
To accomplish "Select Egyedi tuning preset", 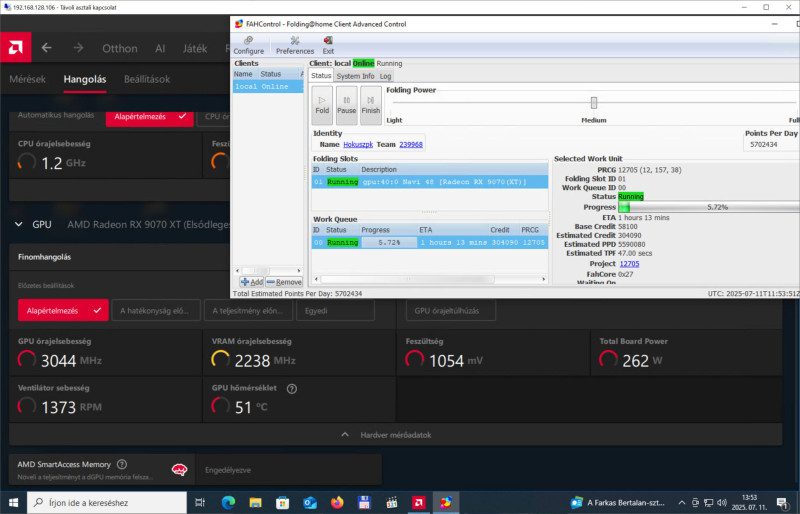I will click(x=335, y=310).
